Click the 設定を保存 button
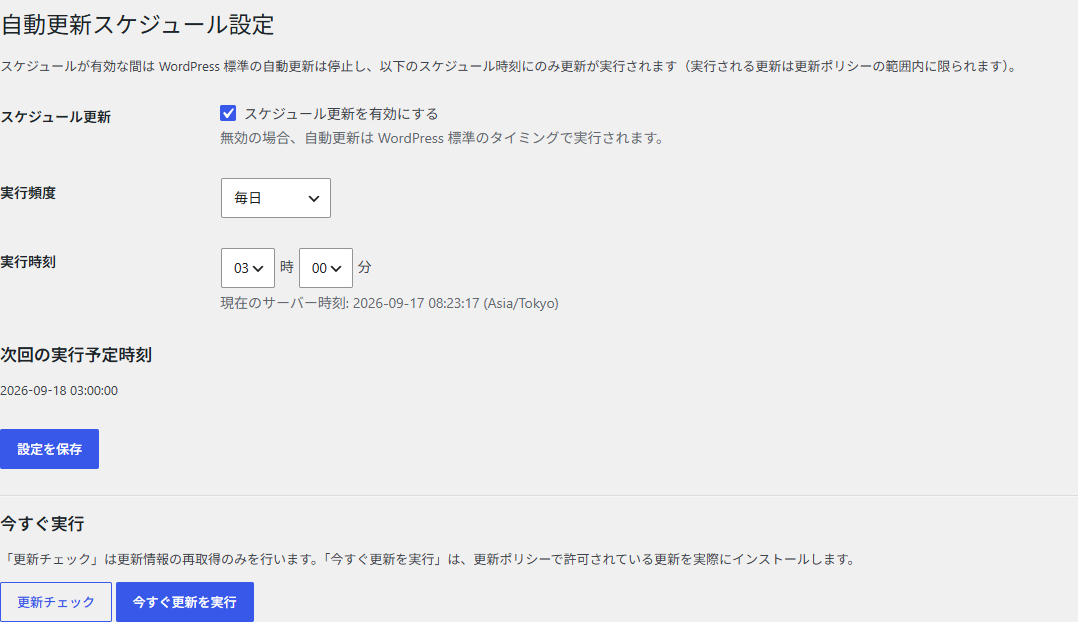Screen dimensions: 1078x622 [50, 449]
